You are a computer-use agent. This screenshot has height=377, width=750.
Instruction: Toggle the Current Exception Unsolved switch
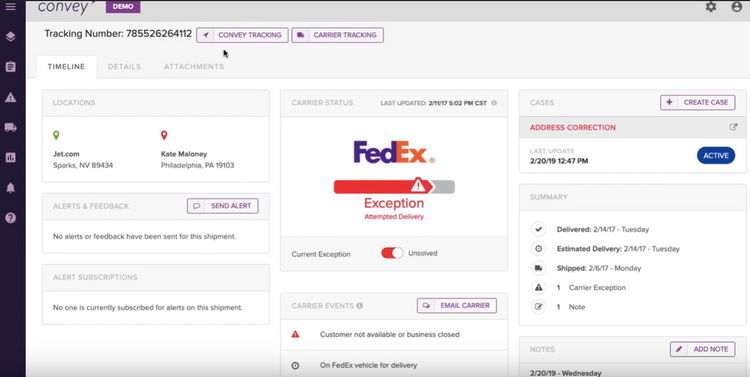pos(392,253)
